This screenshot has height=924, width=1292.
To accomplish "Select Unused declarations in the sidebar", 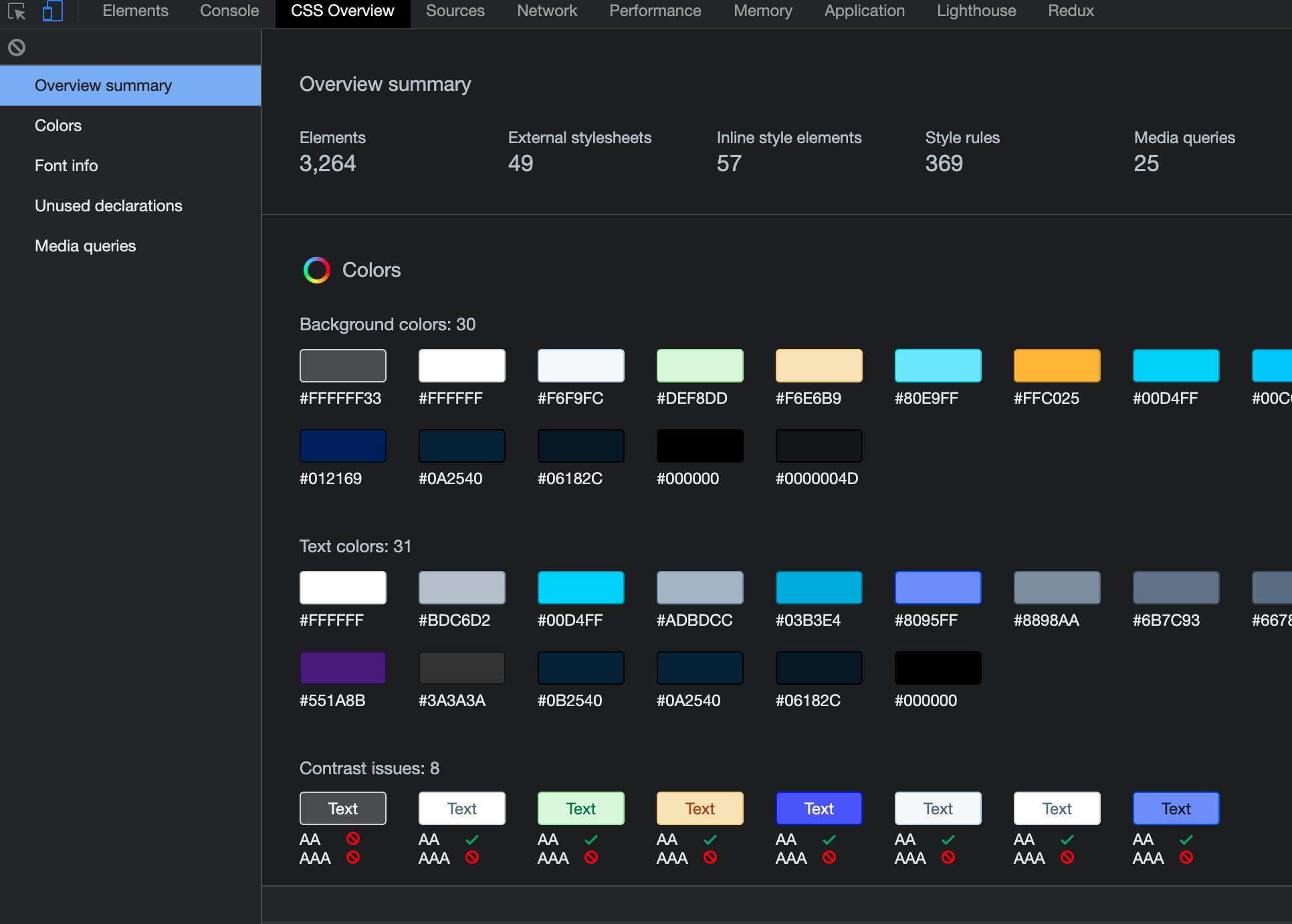I will [108, 205].
